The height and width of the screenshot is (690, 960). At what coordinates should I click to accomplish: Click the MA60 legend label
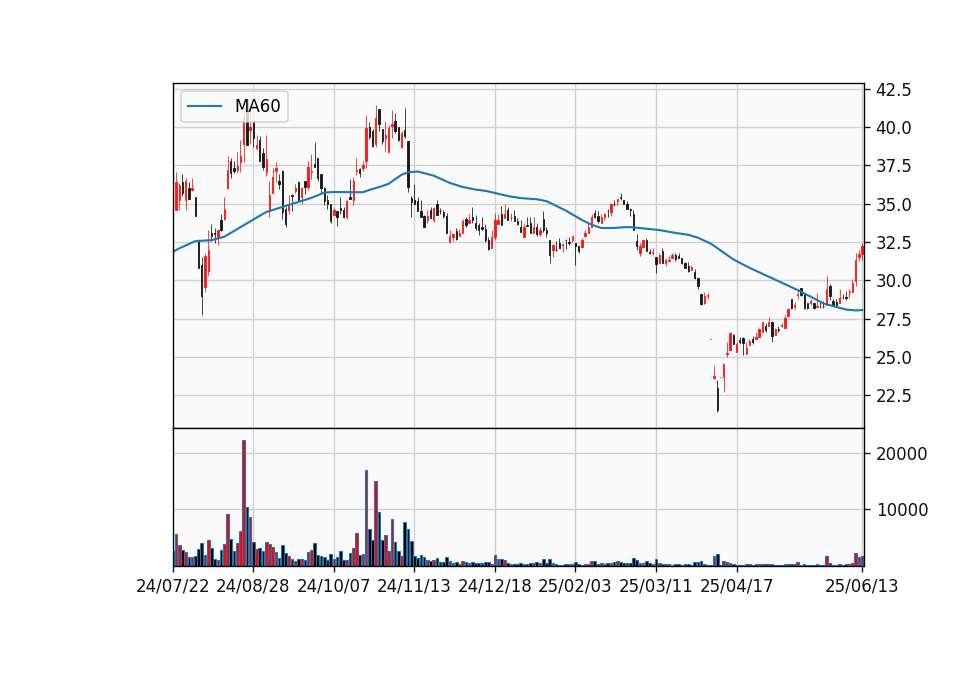(x=257, y=106)
